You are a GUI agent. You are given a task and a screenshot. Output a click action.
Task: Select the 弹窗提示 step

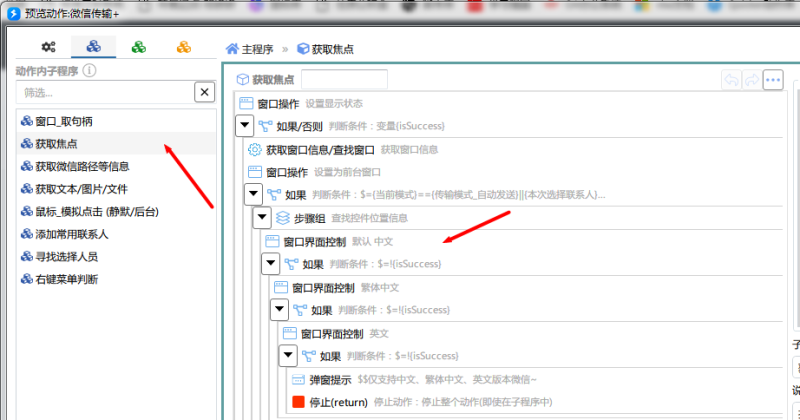[x=536, y=380]
